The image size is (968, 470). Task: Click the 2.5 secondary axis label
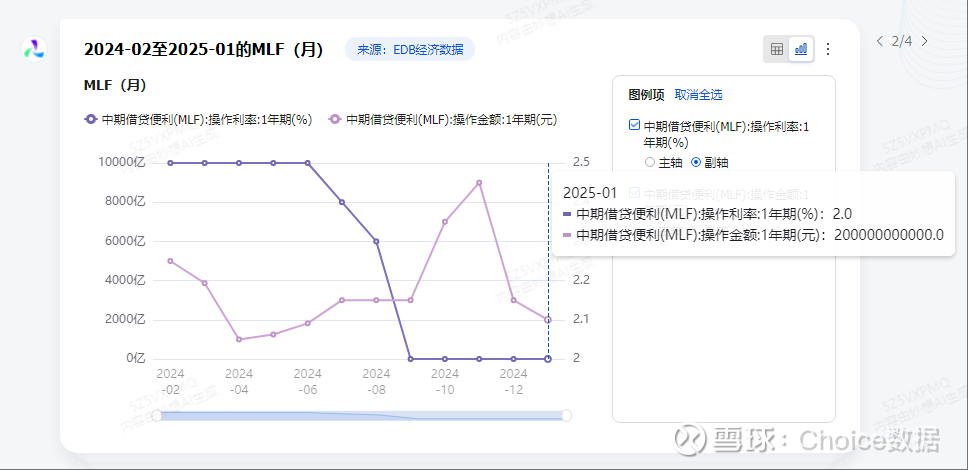(x=581, y=162)
